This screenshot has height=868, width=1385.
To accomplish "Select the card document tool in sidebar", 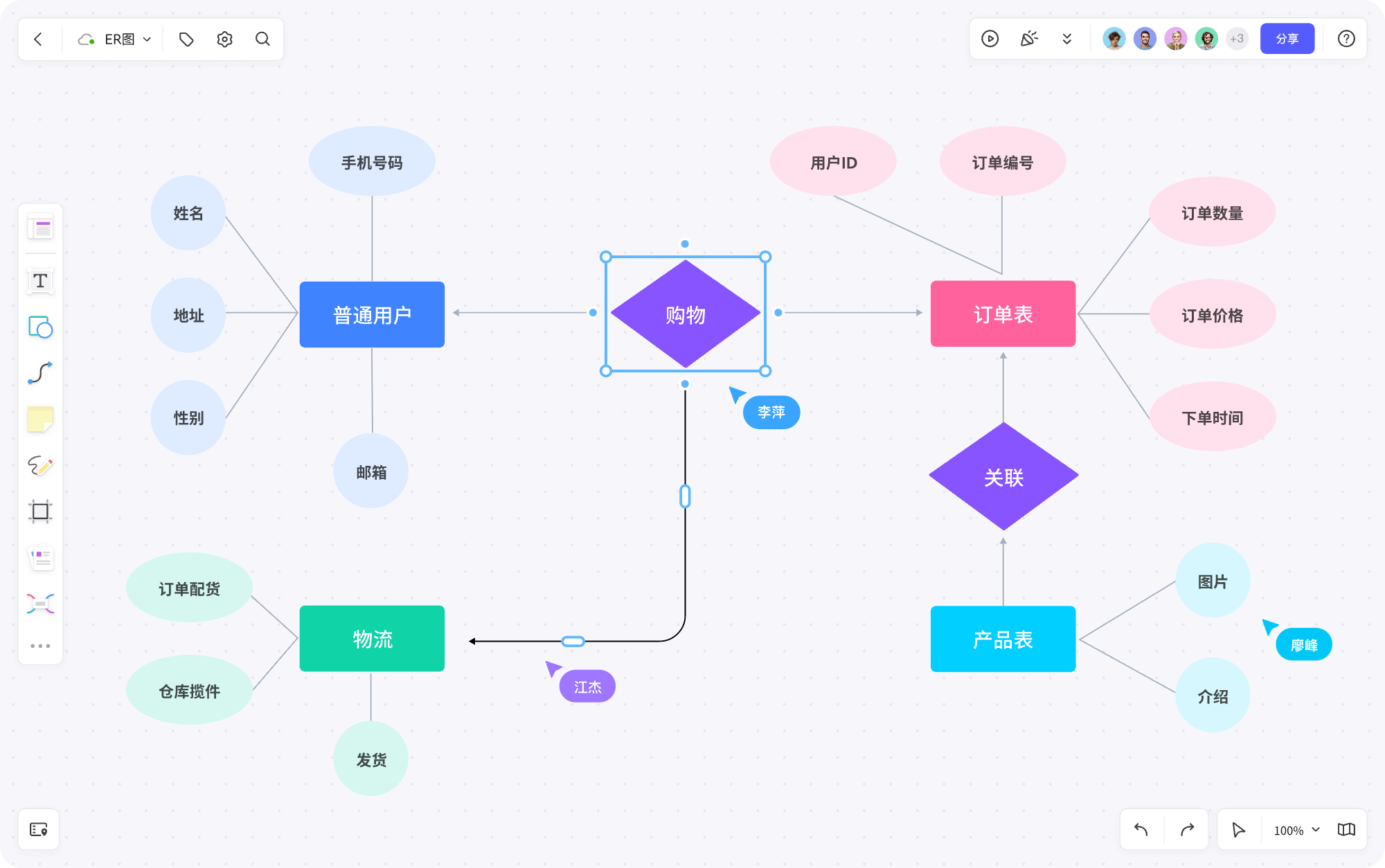I will [x=40, y=558].
